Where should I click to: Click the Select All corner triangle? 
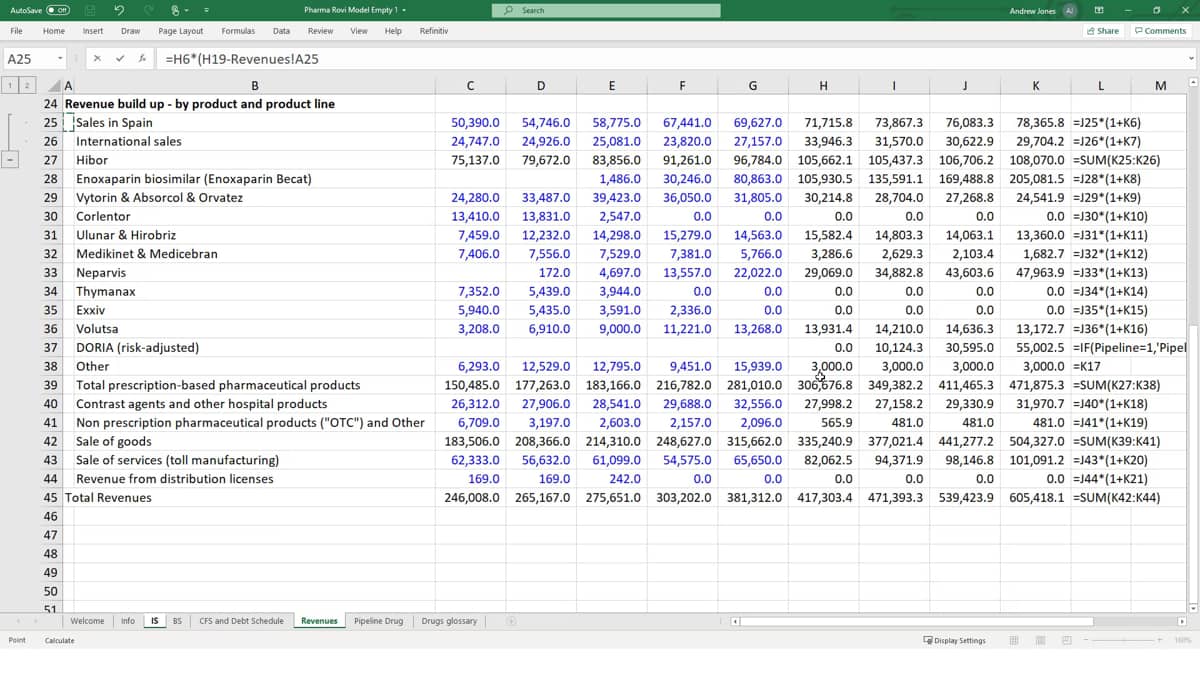tap(54, 86)
